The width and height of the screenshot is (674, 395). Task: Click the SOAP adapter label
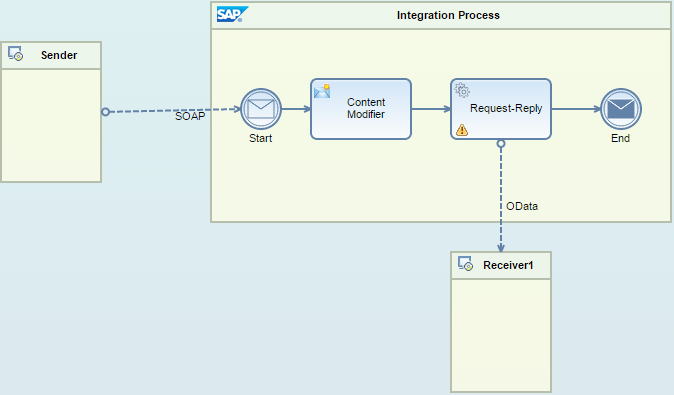click(190, 116)
